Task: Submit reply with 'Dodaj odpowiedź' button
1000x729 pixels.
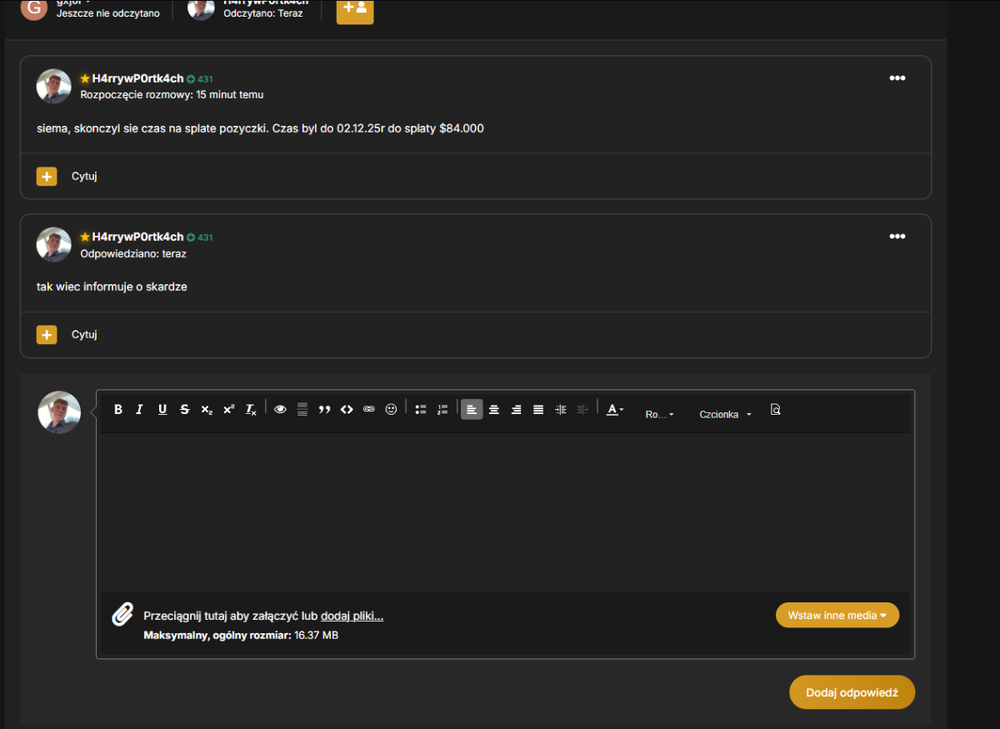Action: tap(852, 692)
